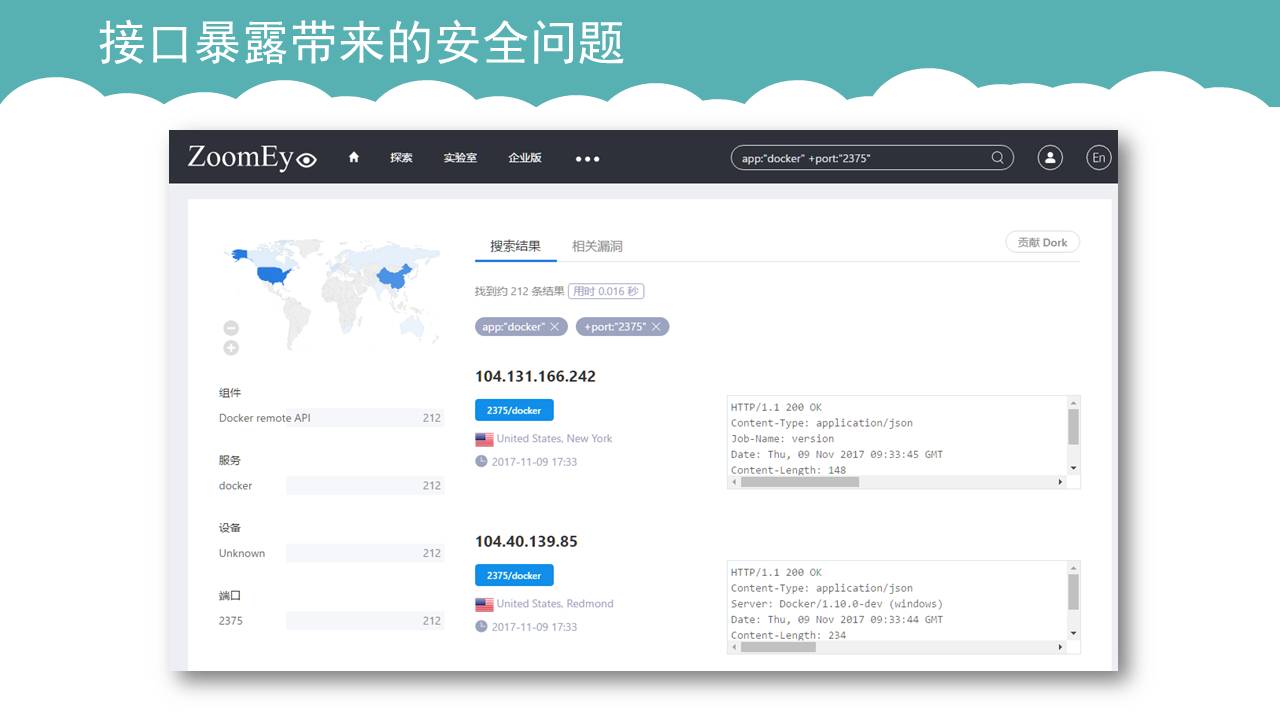This screenshot has width=1280, height=720.
Task: Zoom out the world map
Action: coord(231,328)
